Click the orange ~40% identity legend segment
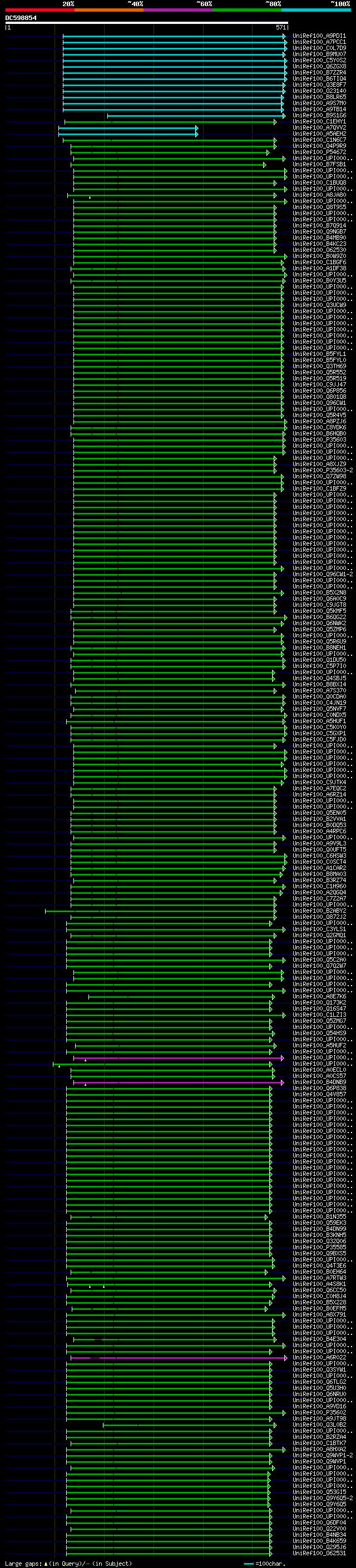Viewport: 356px width, 1568px height. [x=109, y=10]
